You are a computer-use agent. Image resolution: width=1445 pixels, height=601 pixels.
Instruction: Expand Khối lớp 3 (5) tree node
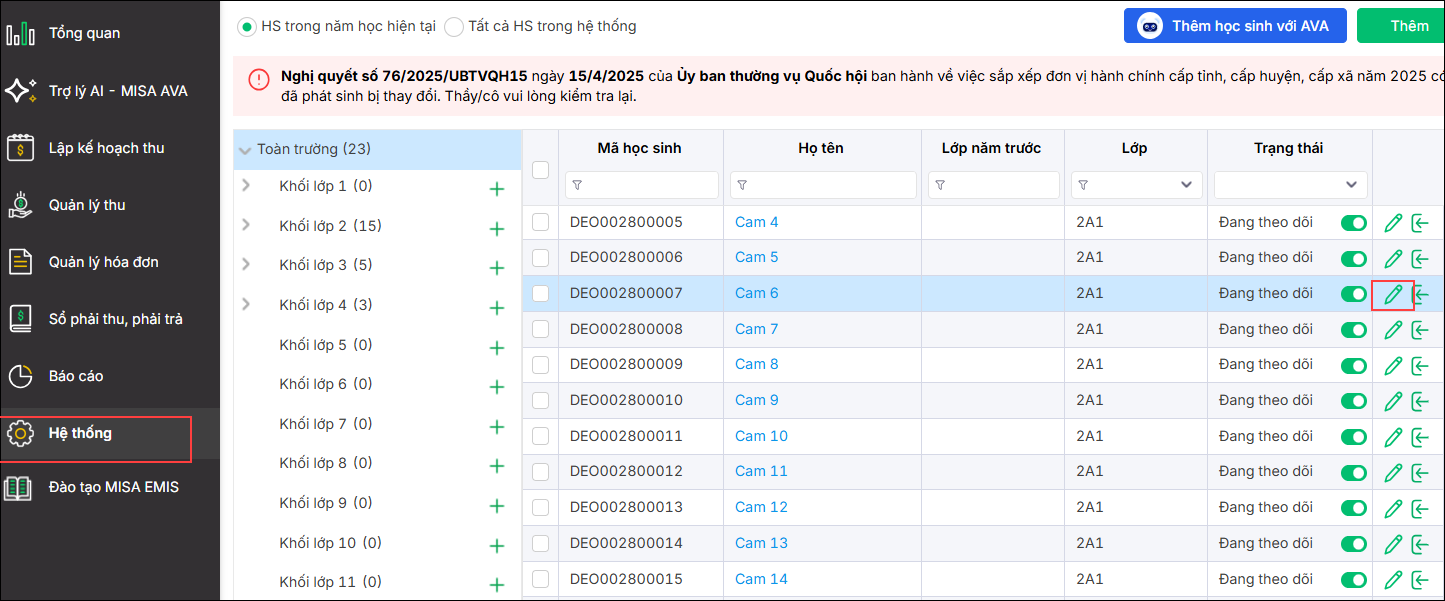click(246, 264)
